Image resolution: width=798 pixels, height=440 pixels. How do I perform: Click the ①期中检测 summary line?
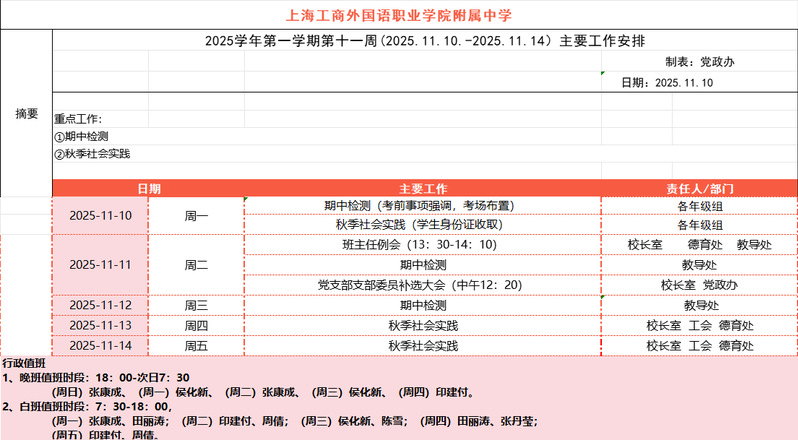click(82, 136)
